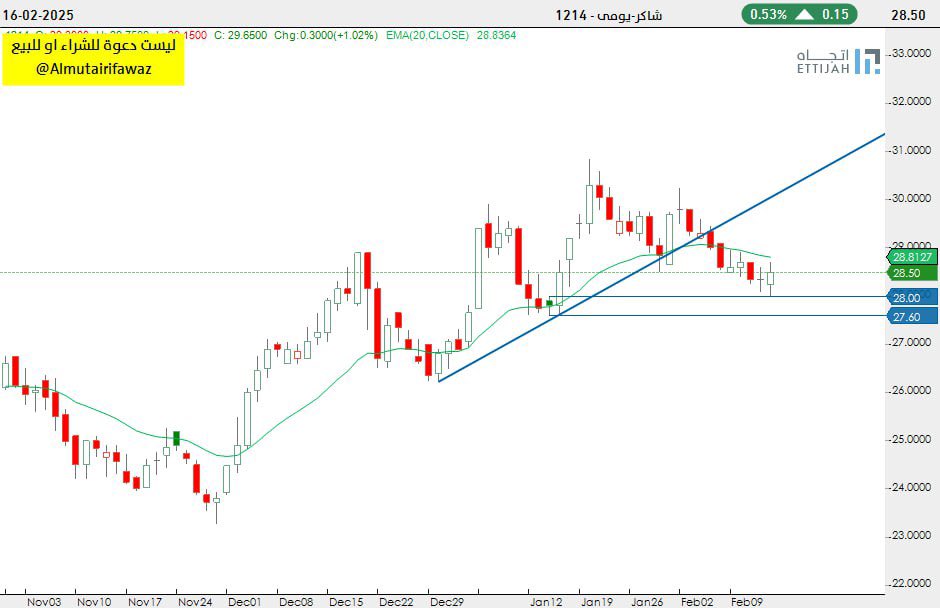Click the 27.0000 price axis label
The image size is (940, 608).
click(x=912, y=342)
